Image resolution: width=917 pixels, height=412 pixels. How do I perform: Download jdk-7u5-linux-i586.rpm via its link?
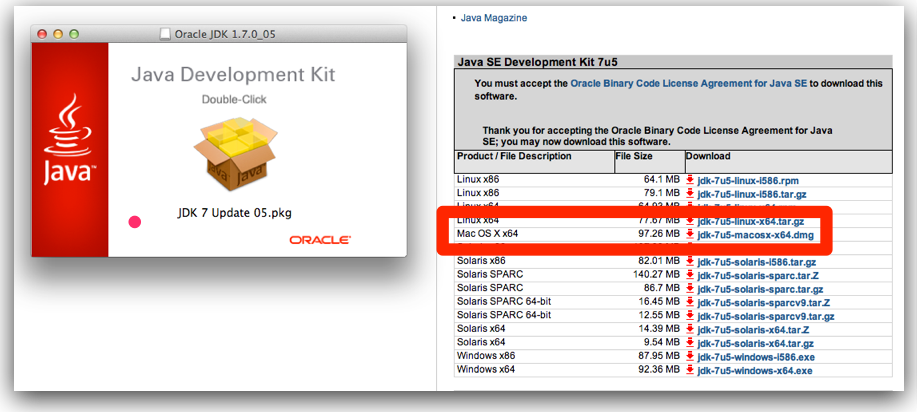[x=748, y=180]
